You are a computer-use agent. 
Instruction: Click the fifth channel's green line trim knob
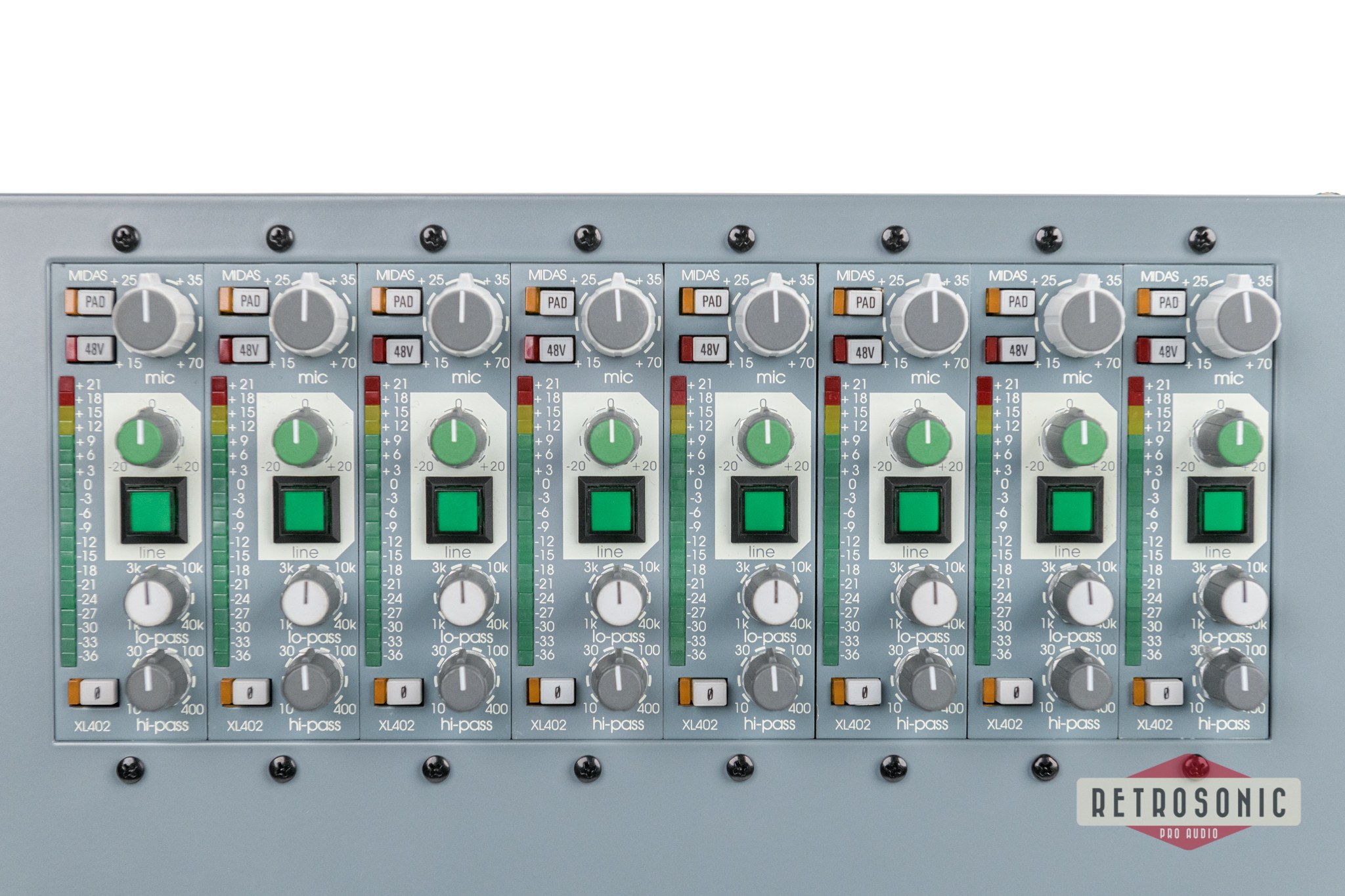(766, 435)
